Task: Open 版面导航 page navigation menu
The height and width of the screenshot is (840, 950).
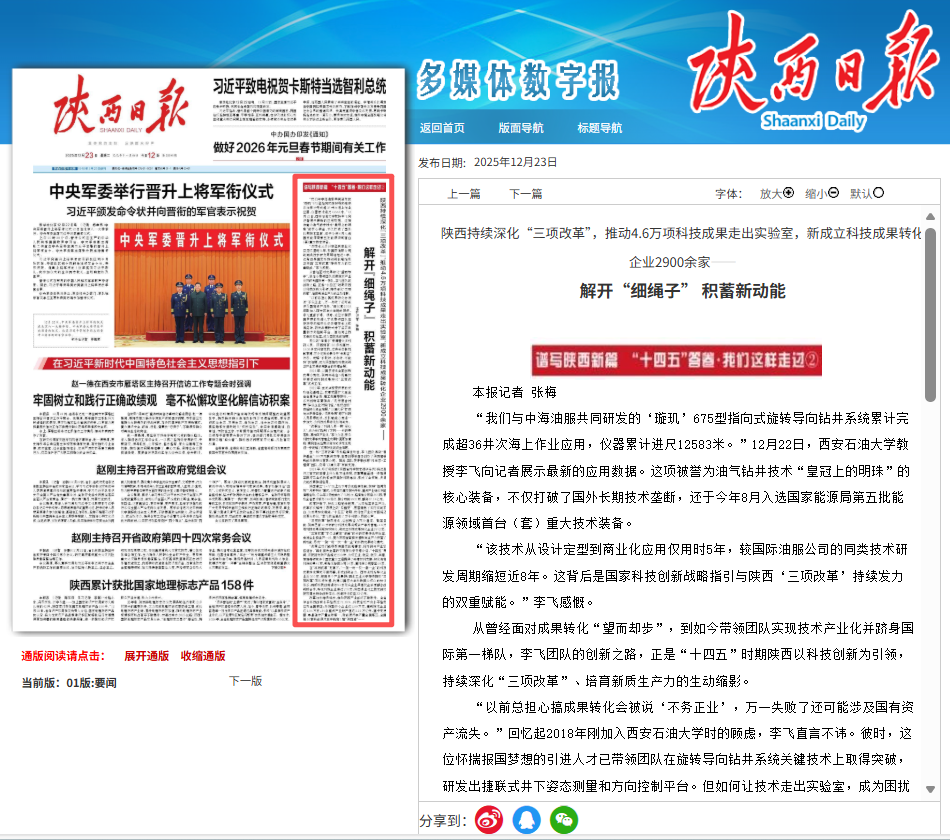Action: click(521, 128)
